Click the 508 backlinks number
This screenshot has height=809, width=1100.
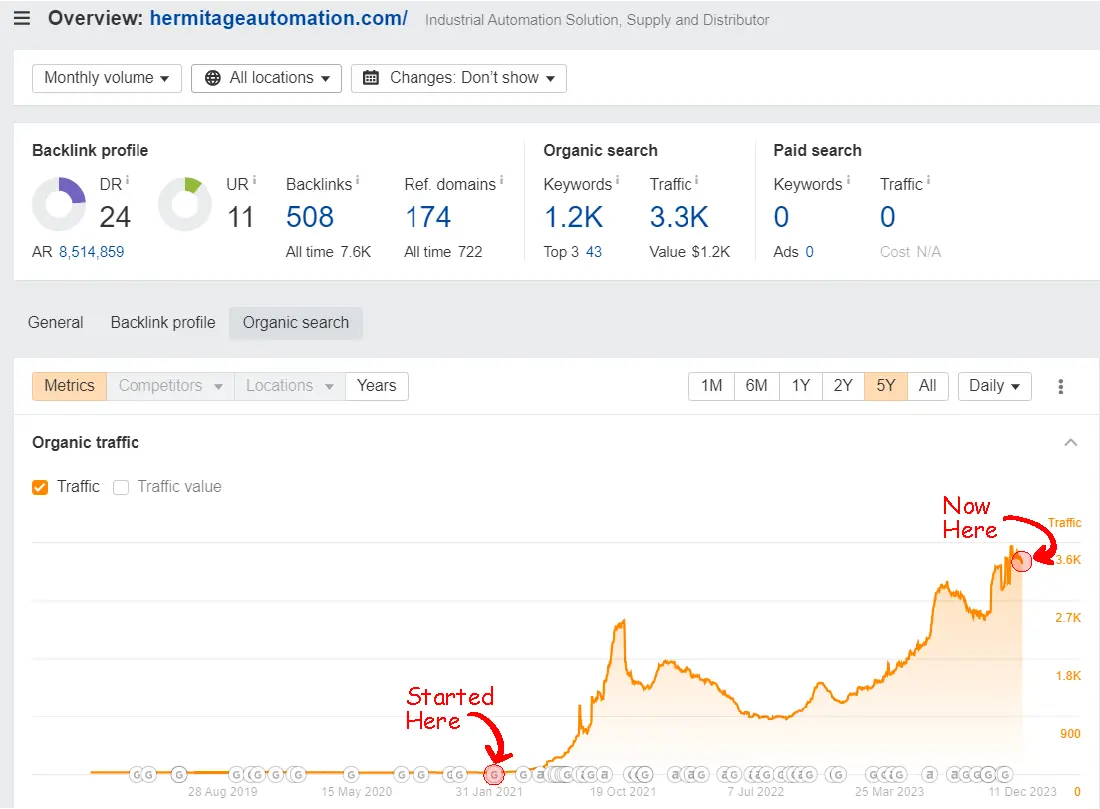310,217
